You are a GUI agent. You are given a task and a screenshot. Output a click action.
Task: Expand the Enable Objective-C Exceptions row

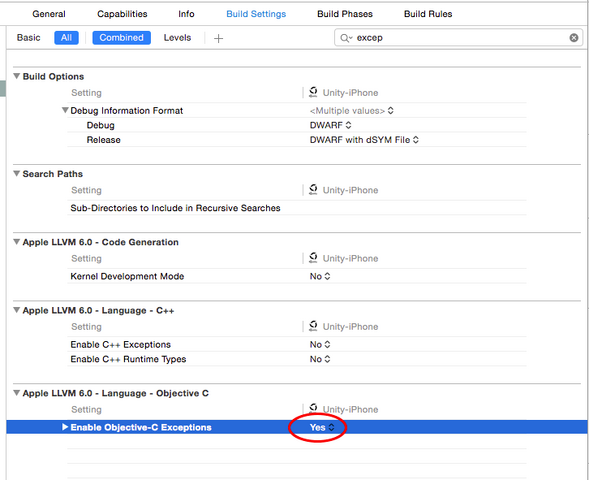(x=65, y=427)
